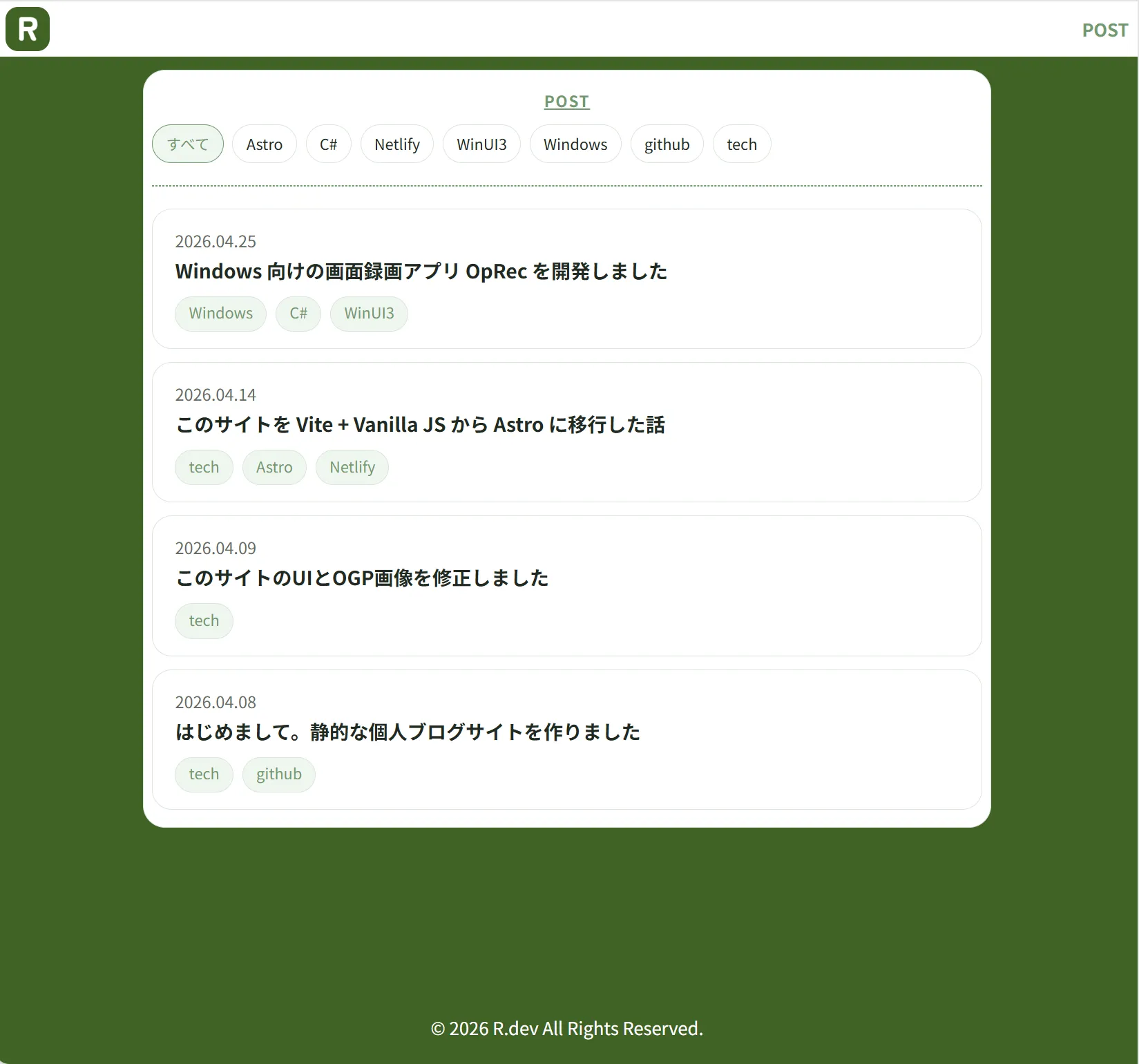Select tech tag on the はじめまして post
The image size is (1139, 1064).
tap(204, 775)
